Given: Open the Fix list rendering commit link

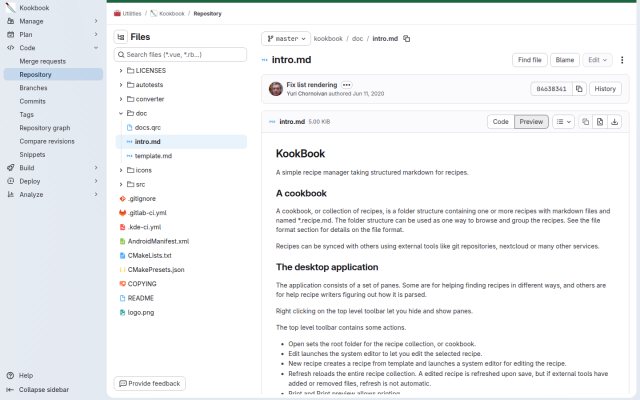Looking at the screenshot, I should [x=312, y=85].
